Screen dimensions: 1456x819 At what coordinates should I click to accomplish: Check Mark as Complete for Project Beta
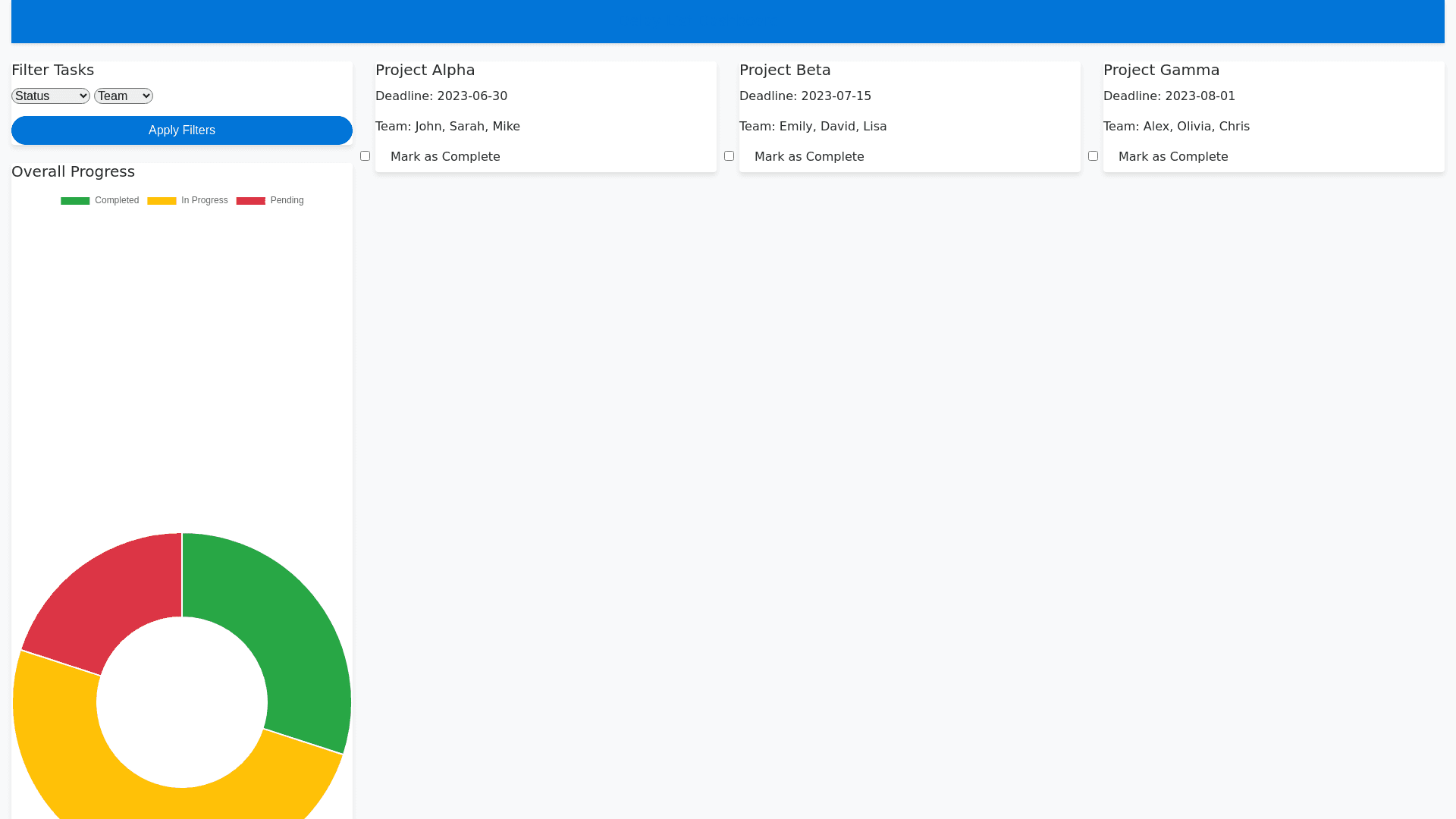tap(729, 155)
